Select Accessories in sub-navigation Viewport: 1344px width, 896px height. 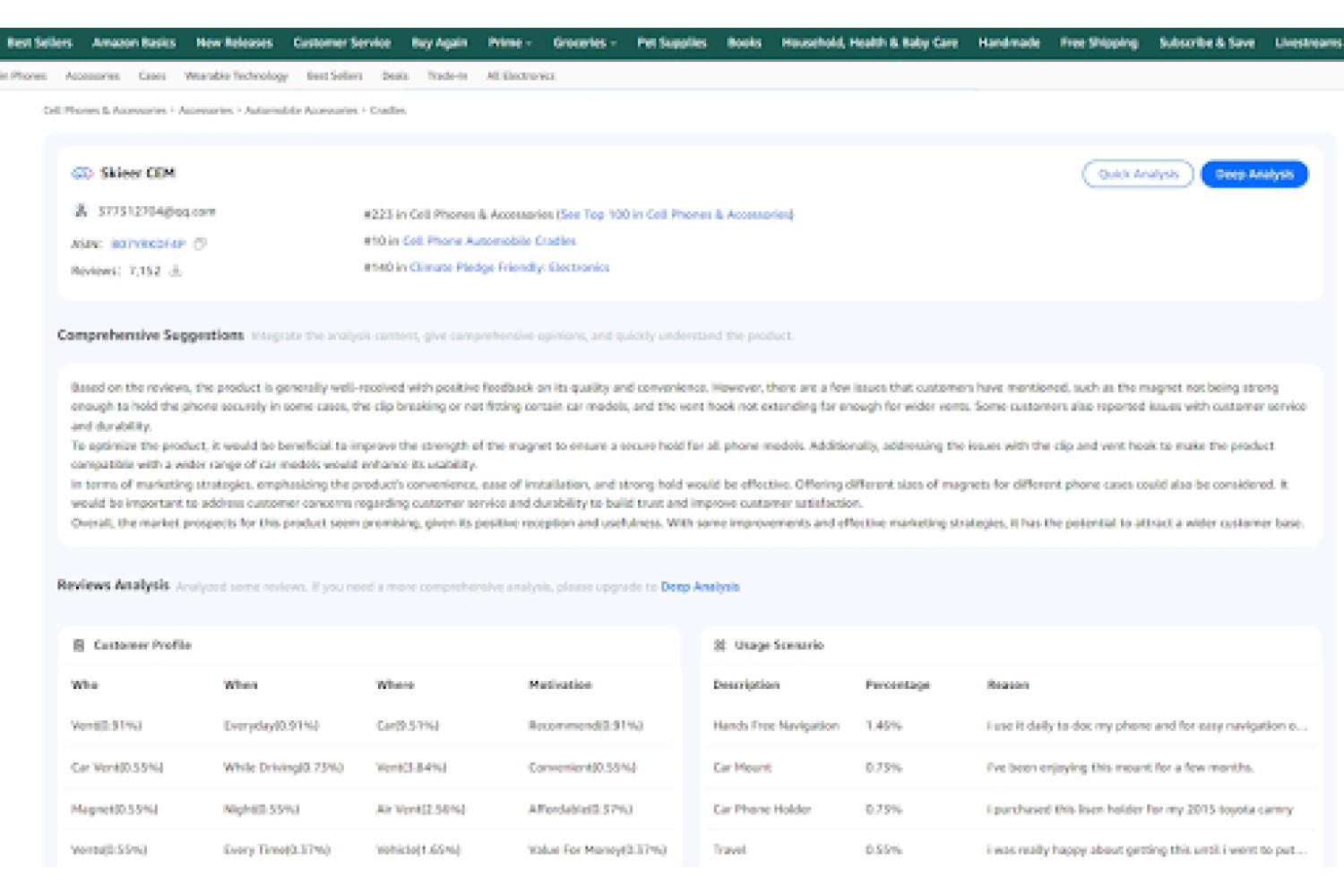click(92, 76)
